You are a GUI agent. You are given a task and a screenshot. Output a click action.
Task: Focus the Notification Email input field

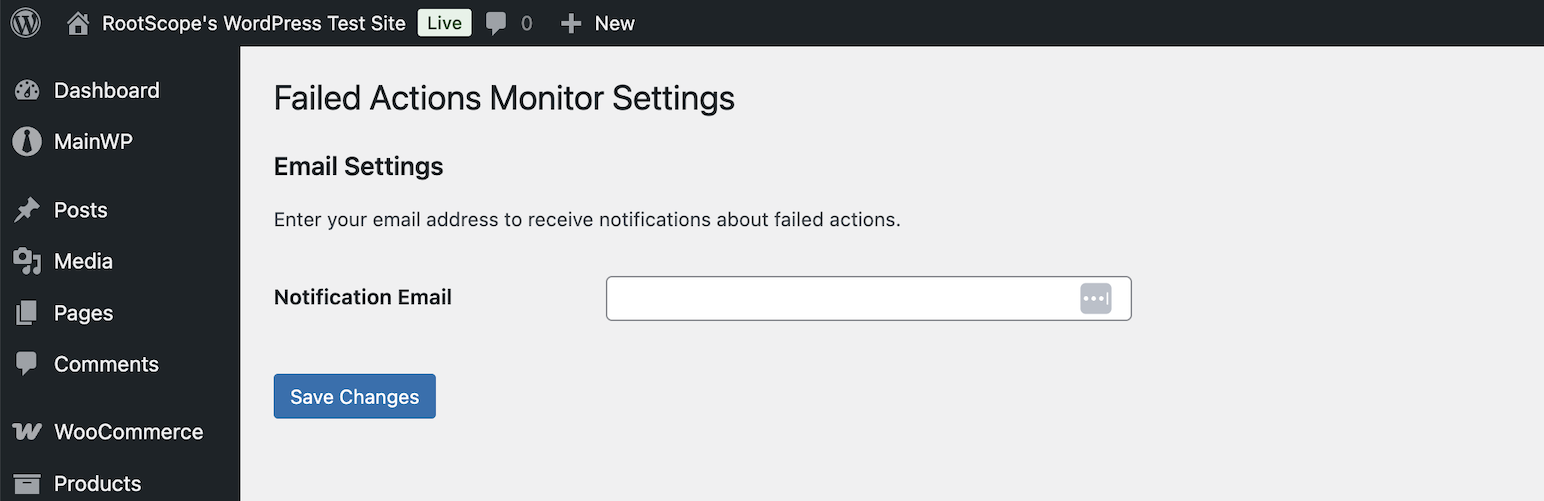tap(840, 298)
